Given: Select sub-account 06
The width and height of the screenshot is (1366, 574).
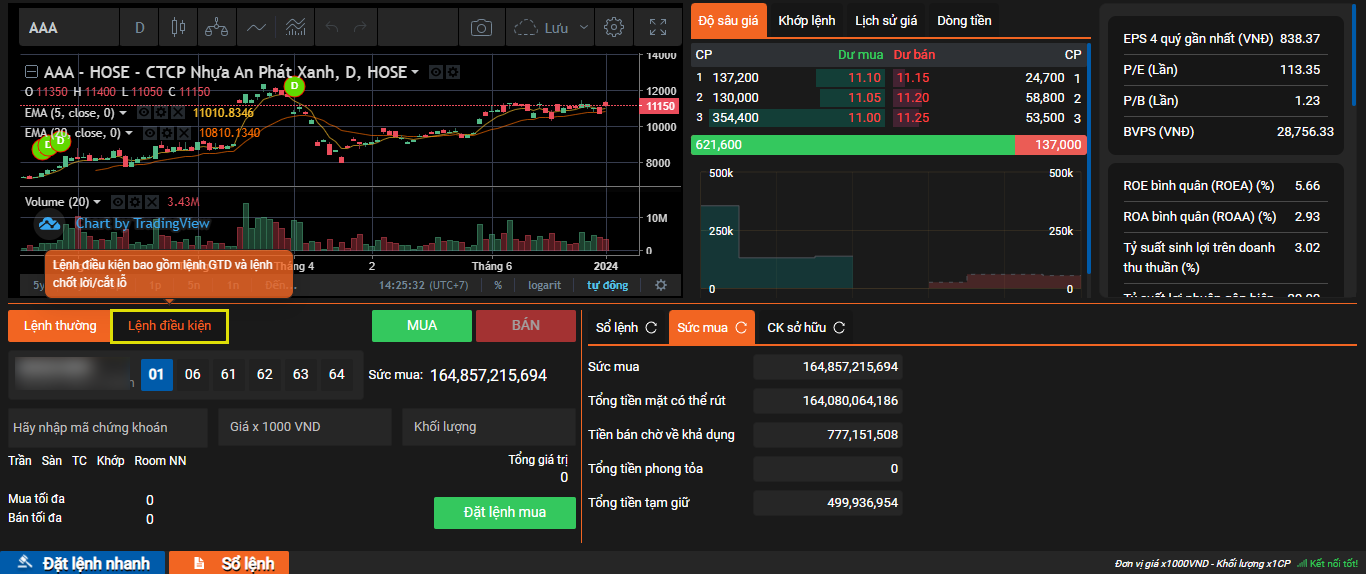Looking at the screenshot, I should click(x=193, y=374).
